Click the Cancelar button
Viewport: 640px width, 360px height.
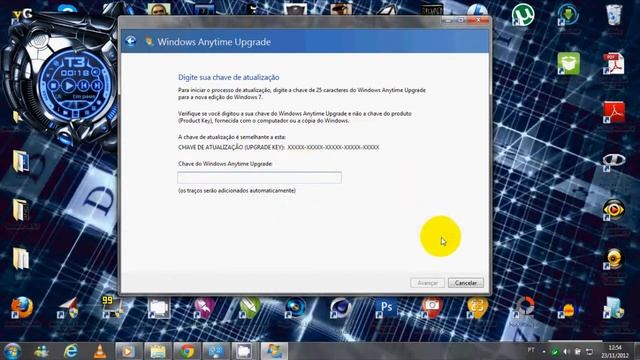(x=466, y=283)
